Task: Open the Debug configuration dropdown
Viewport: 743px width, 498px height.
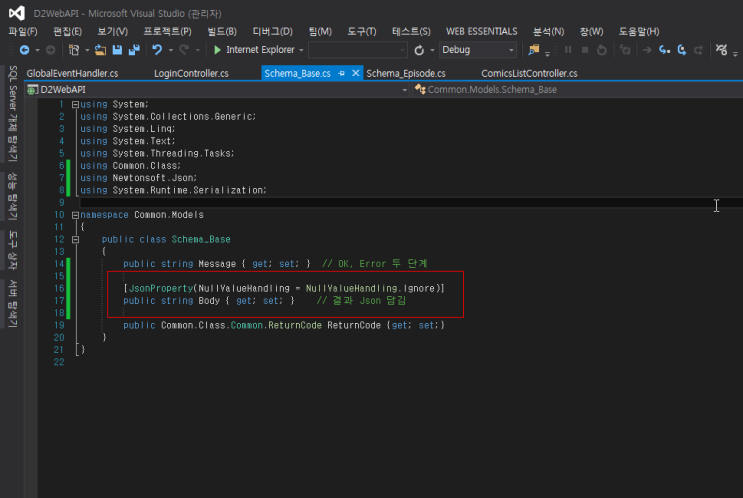Action: click(478, 50)
